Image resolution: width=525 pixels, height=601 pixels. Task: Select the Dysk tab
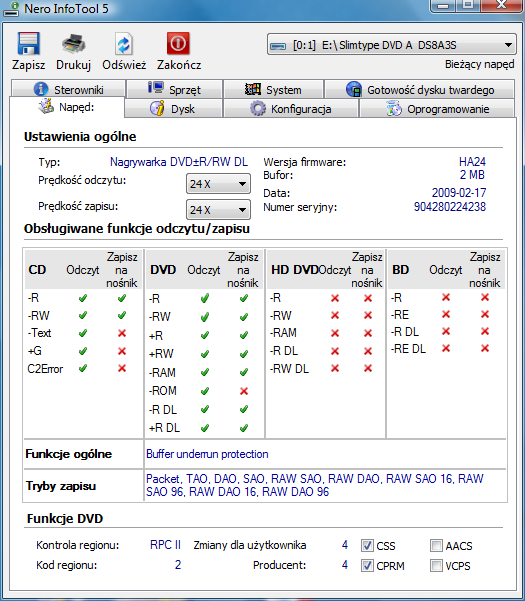click(173, 108)
